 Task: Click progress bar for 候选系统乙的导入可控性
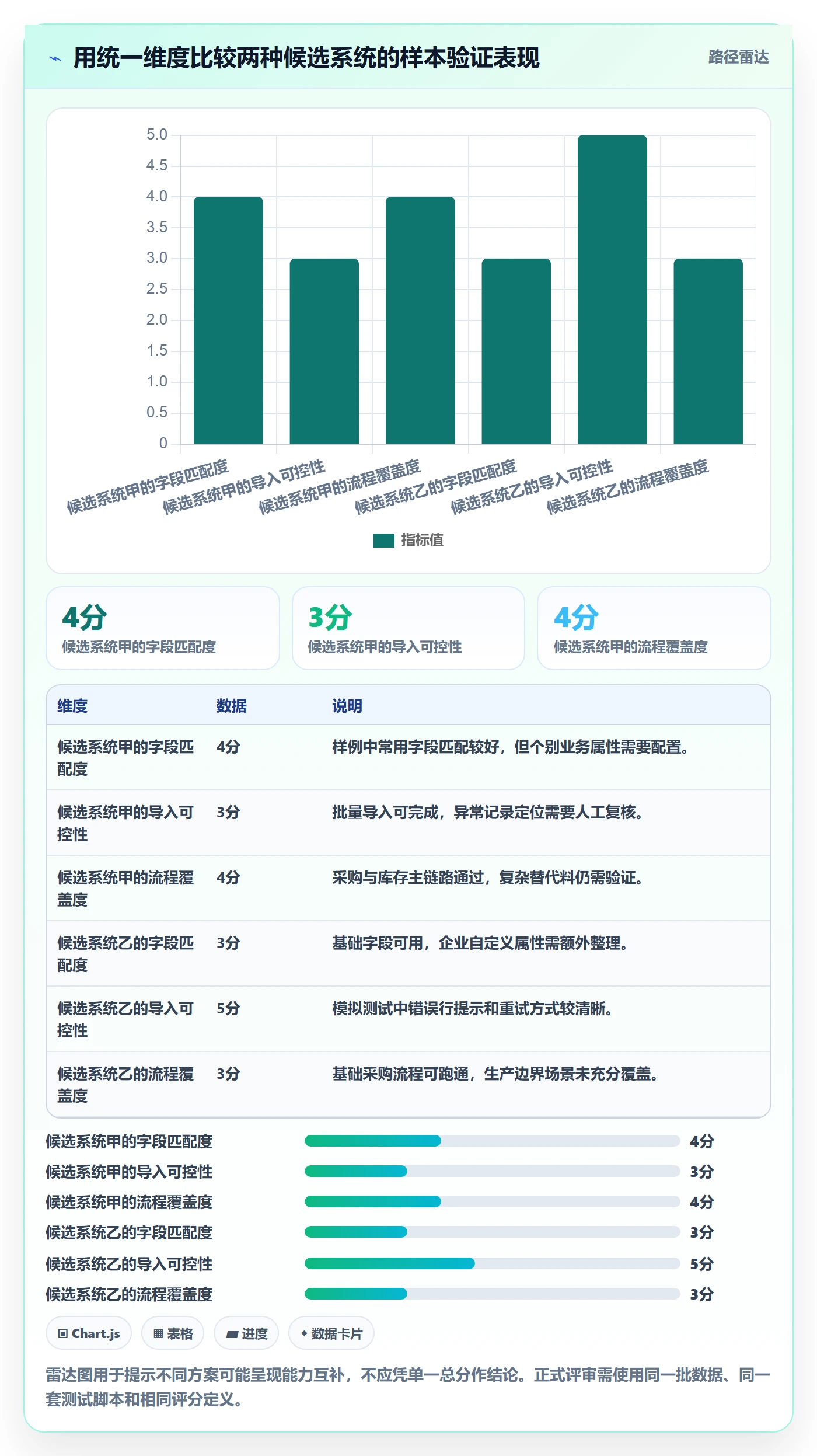point(492,1263)
